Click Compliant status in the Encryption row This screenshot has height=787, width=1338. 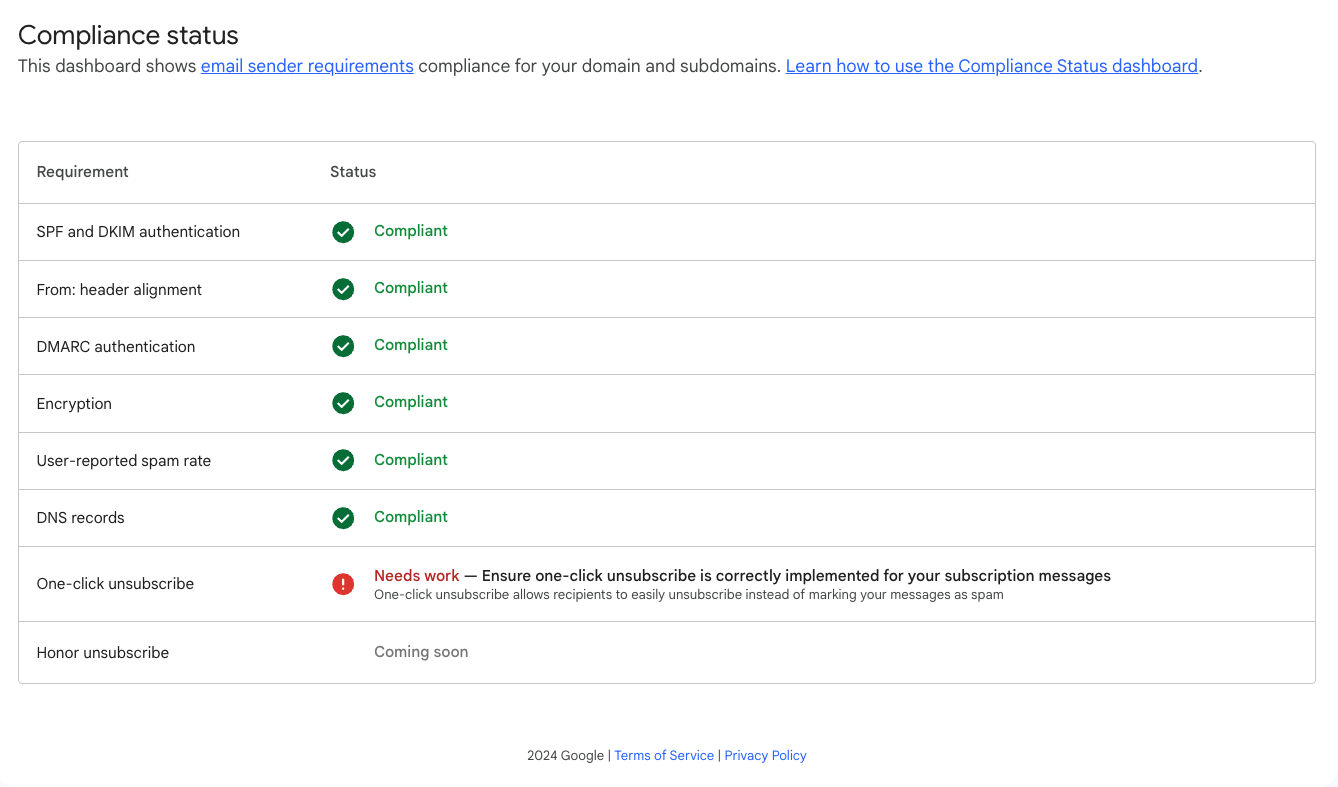[x=411, y=401]
